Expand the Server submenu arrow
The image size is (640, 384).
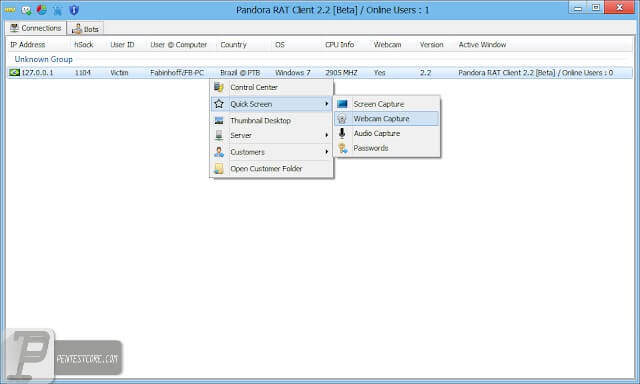327,135
